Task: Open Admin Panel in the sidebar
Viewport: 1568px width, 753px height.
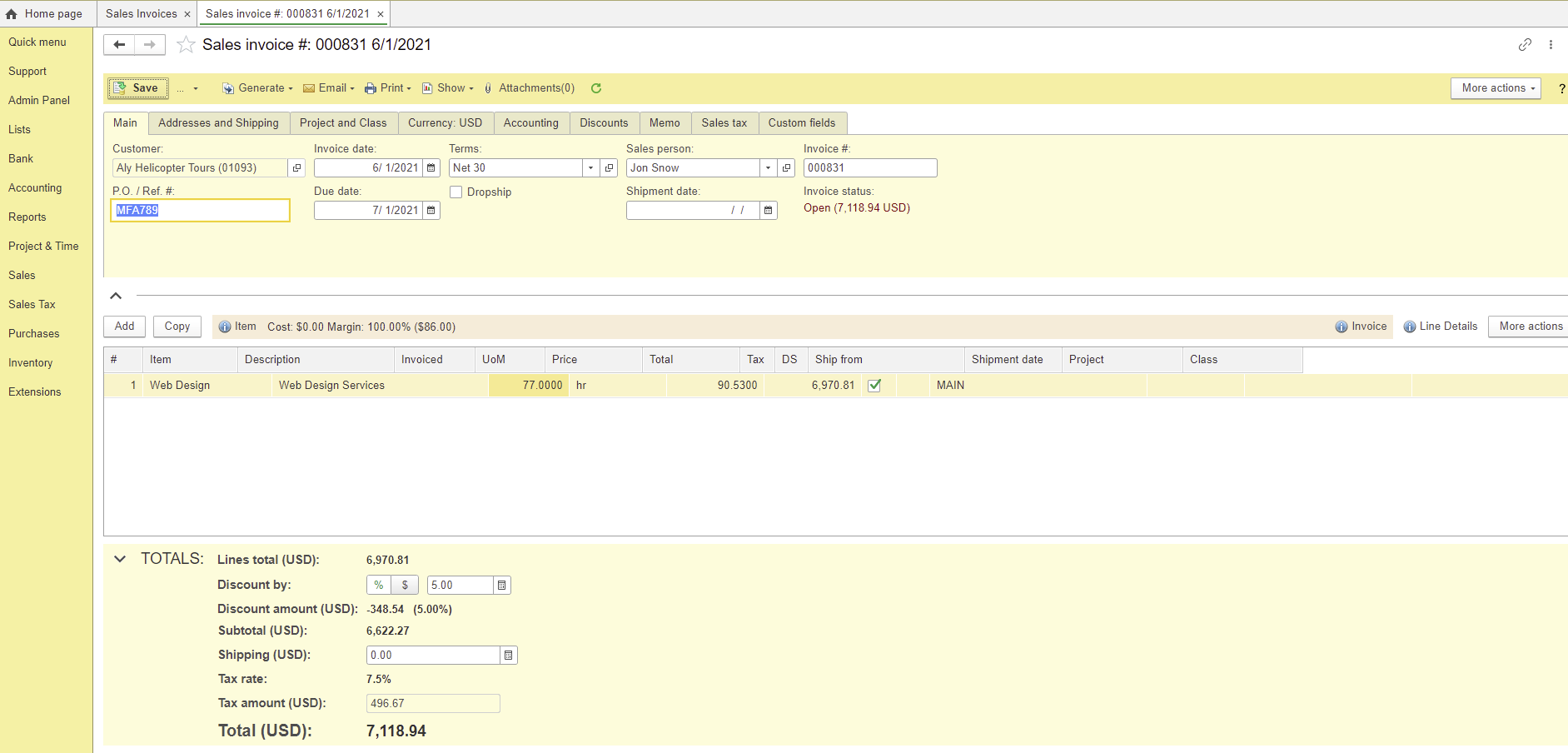Action: tap(39, 101)
